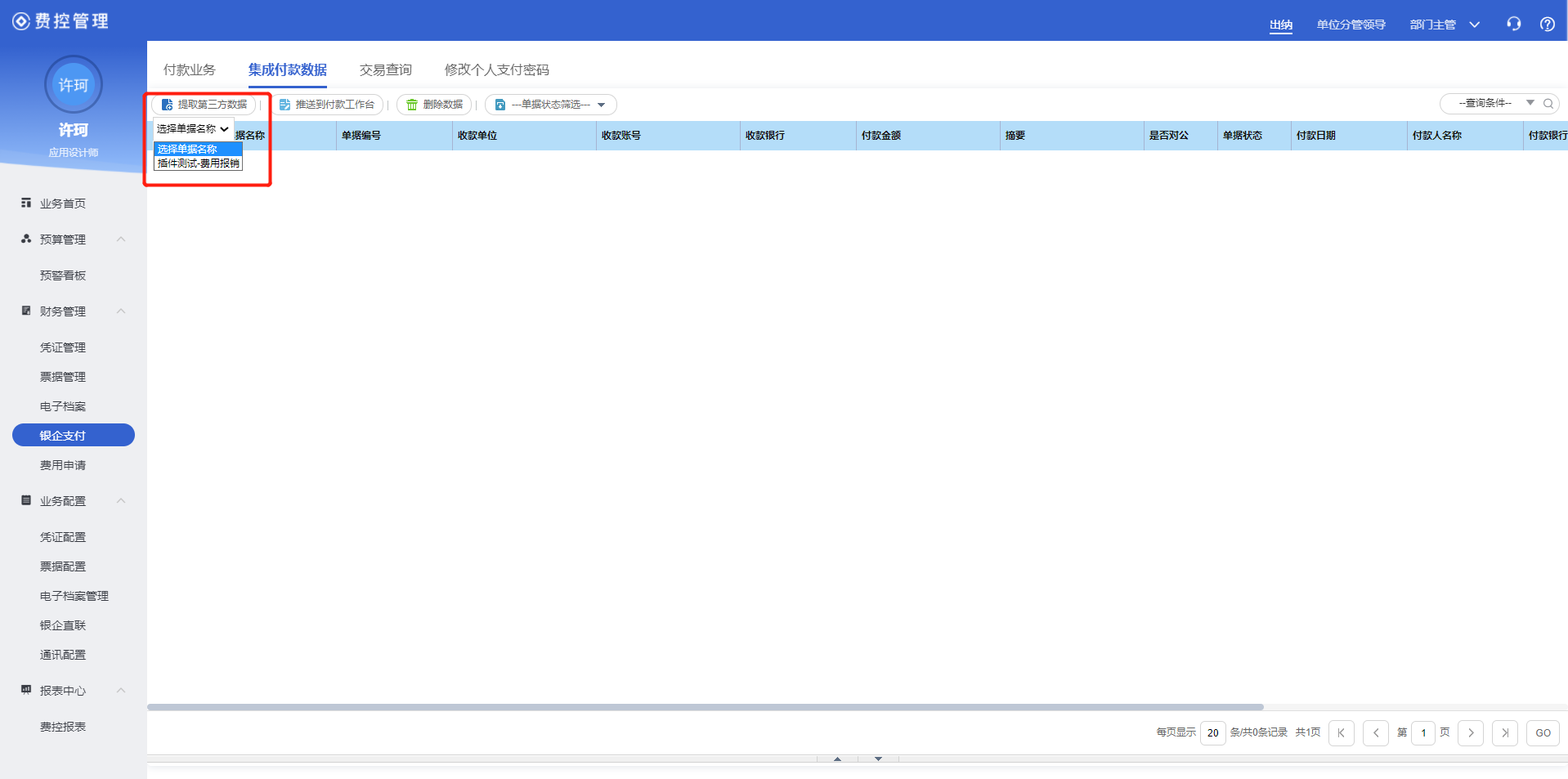Click the 单据状态 column header
Viewport: 1568px width, 779px height.
1254,136
